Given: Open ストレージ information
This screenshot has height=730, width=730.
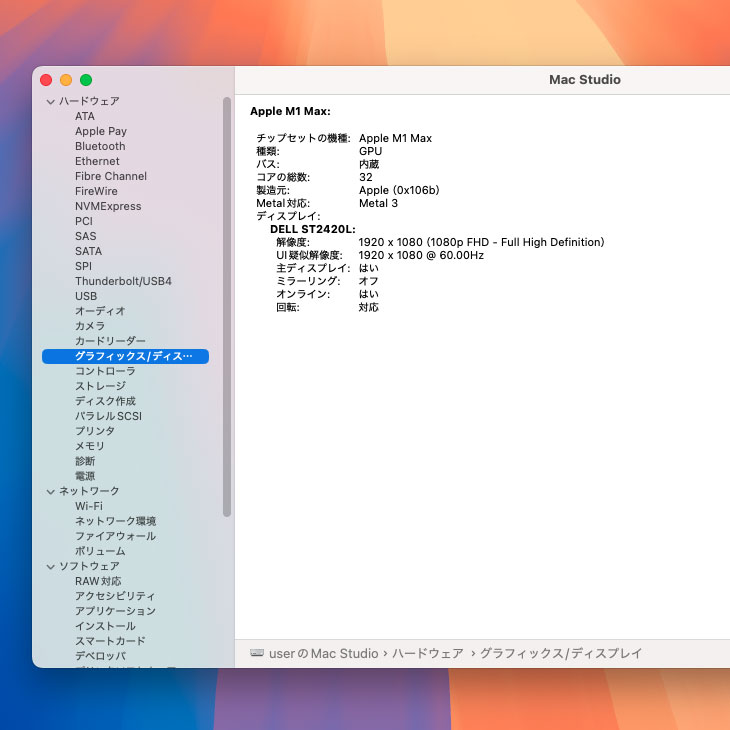Looking at the screenshot, I should click(x=101, y=386).
